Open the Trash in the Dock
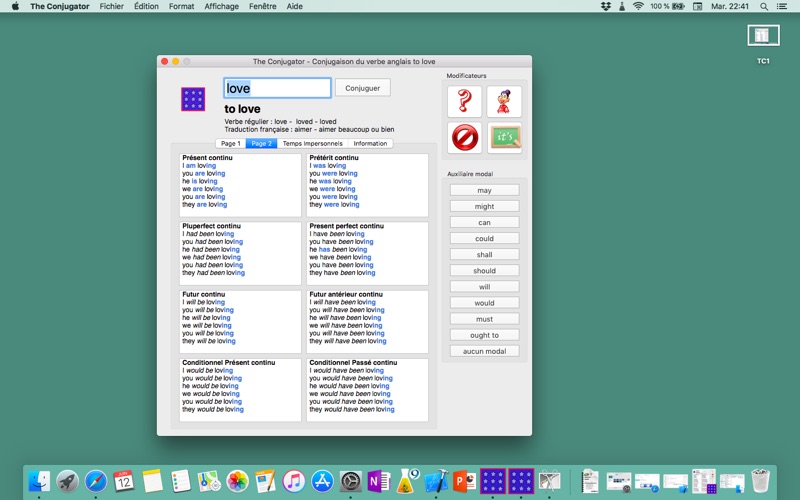The height and width of the screenshot is (500, 800). click(x=760, y=481)
